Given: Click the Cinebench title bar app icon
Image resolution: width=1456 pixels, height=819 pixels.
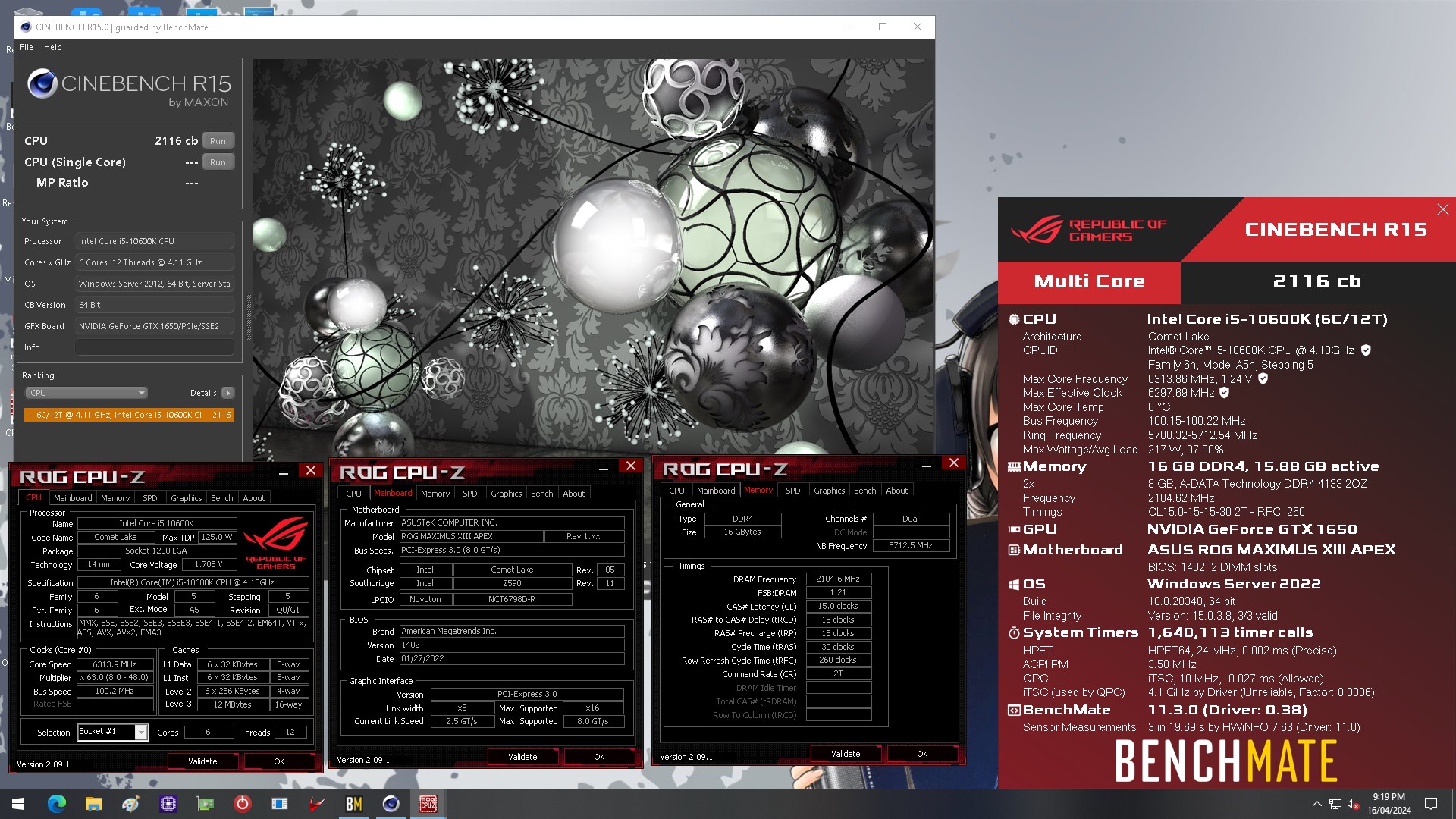Looking at the screenshot, I should click(x=26, y=27).
